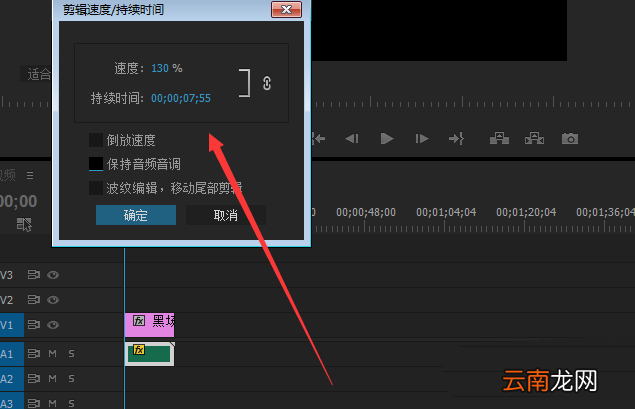Click the nest/selection tool icon below timecode

click(x=24, y=224)
